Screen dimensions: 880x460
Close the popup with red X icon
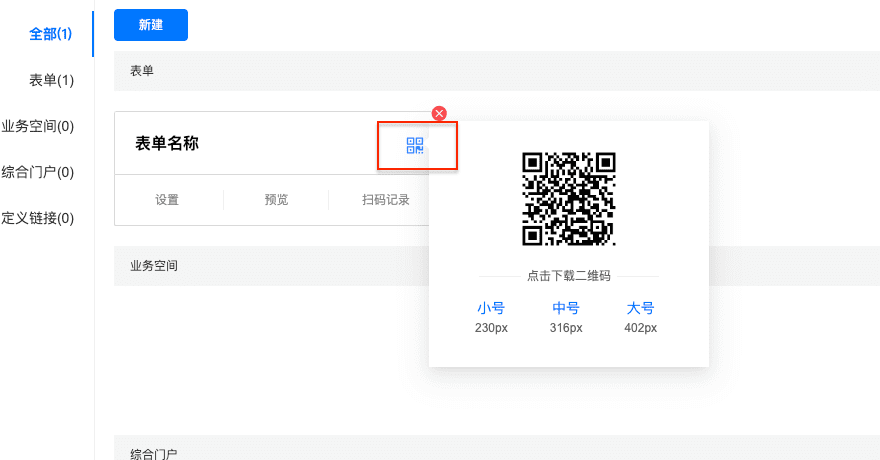tap(439, 113)
